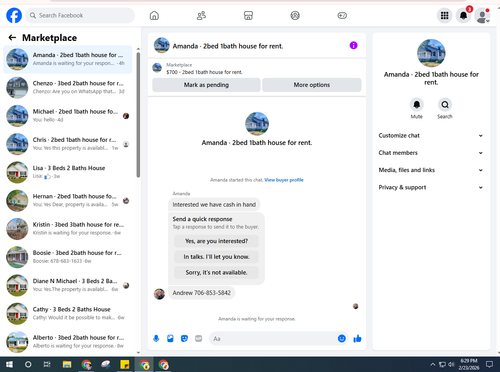Choose a sticker icon

[184, 339]
